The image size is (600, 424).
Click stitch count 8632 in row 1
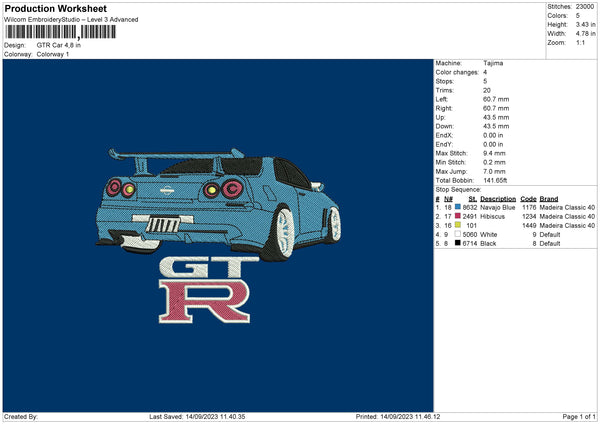pos(470,207)
